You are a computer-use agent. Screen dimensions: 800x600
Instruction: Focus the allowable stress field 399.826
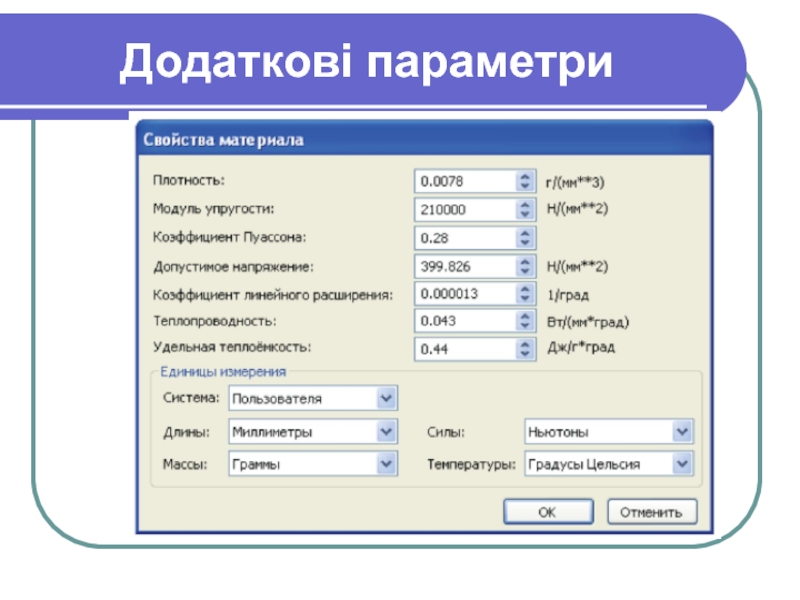pyautogui.click(x=464, y=267)
